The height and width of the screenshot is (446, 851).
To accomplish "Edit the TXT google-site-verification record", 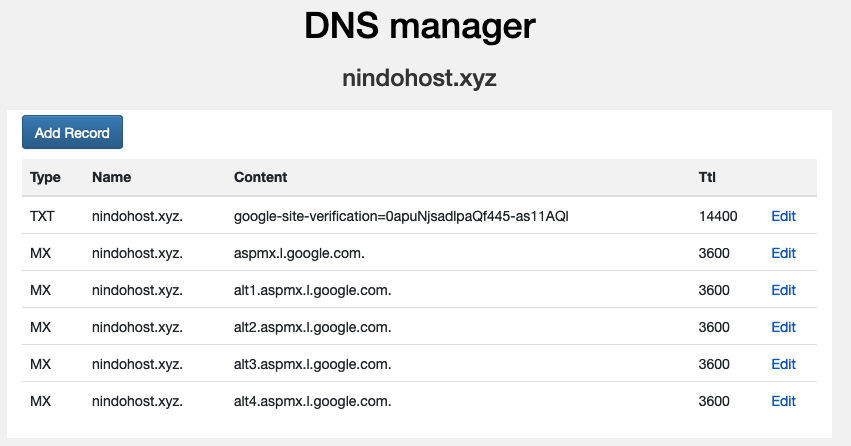I will pyautogui.click(x=783, y=216).
